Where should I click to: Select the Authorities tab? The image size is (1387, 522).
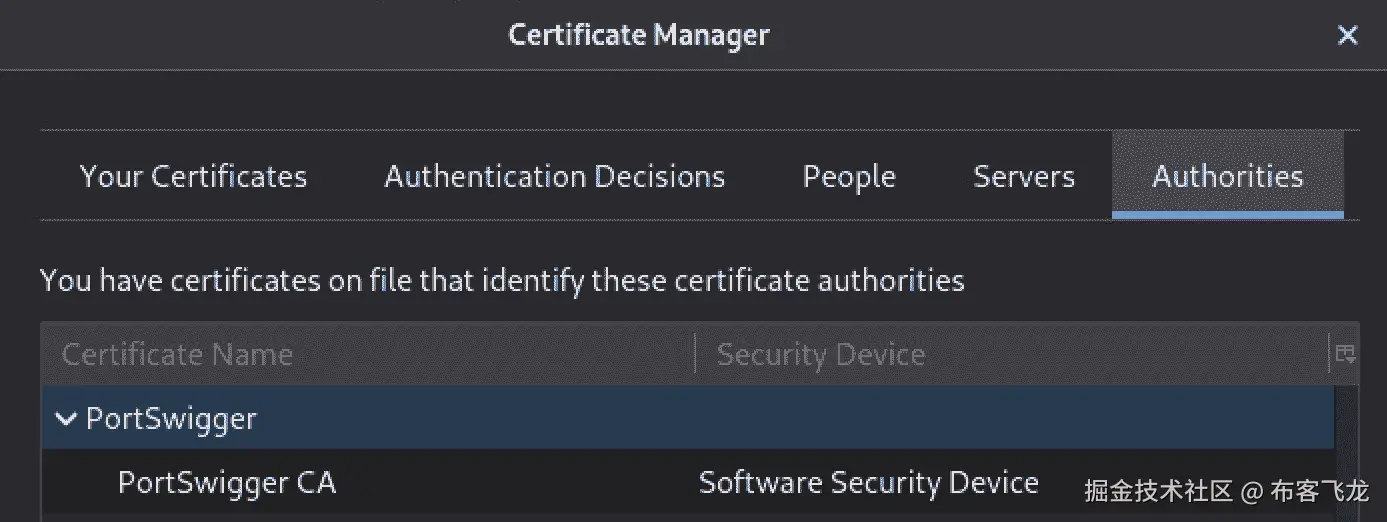1227,177
